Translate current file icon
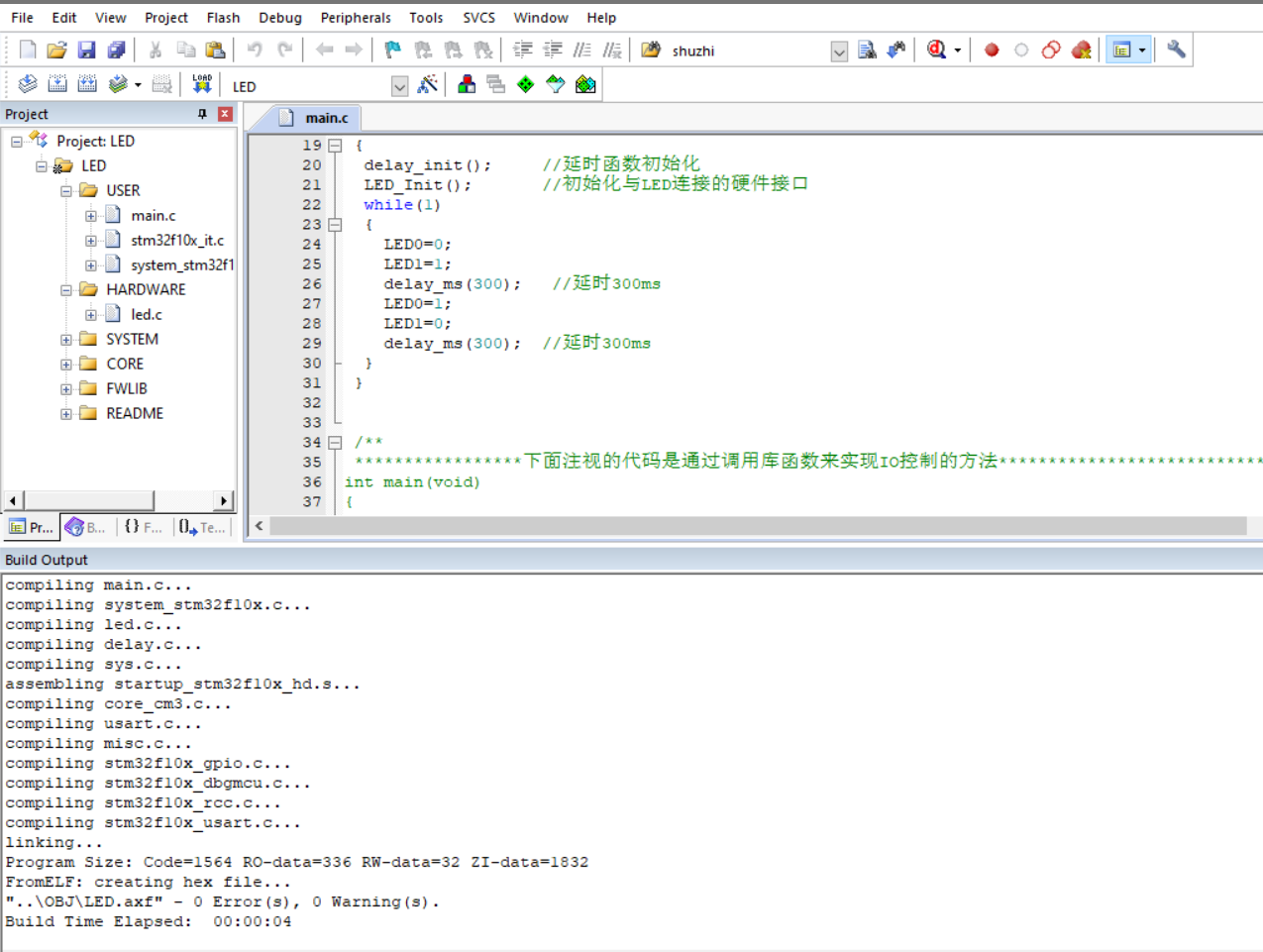 28,85
